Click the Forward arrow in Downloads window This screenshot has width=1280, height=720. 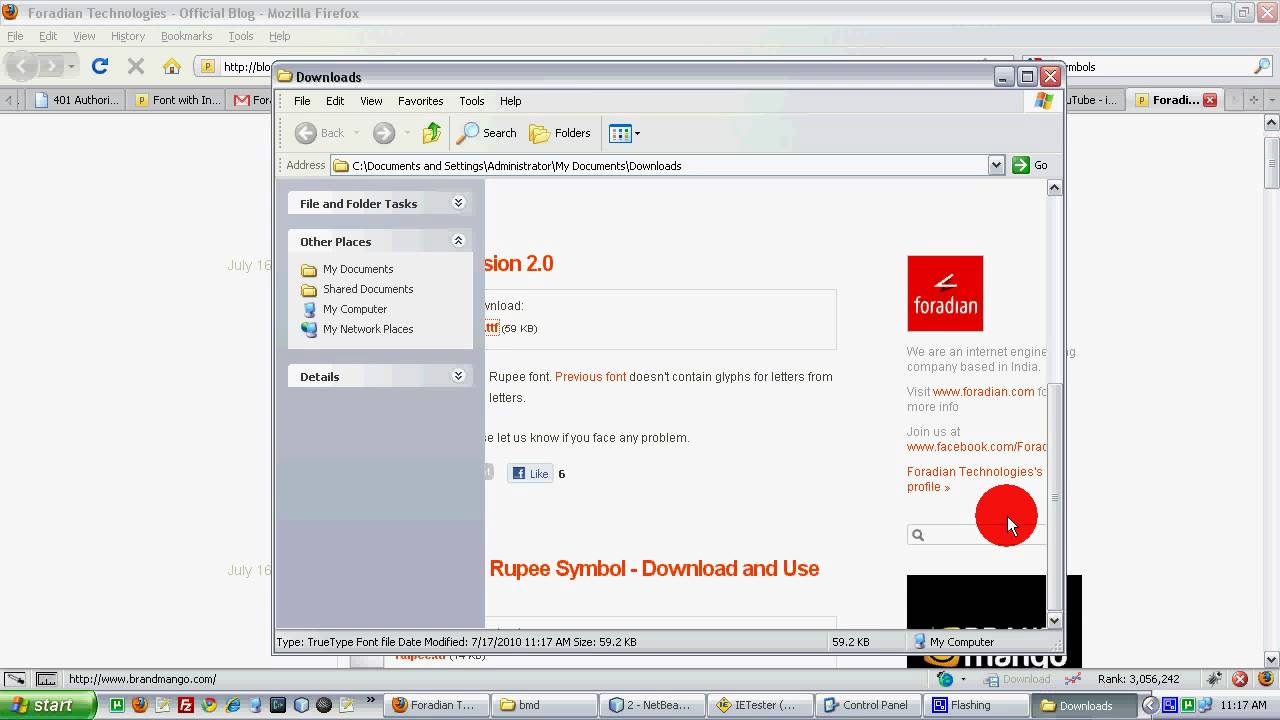pos(384,133)
